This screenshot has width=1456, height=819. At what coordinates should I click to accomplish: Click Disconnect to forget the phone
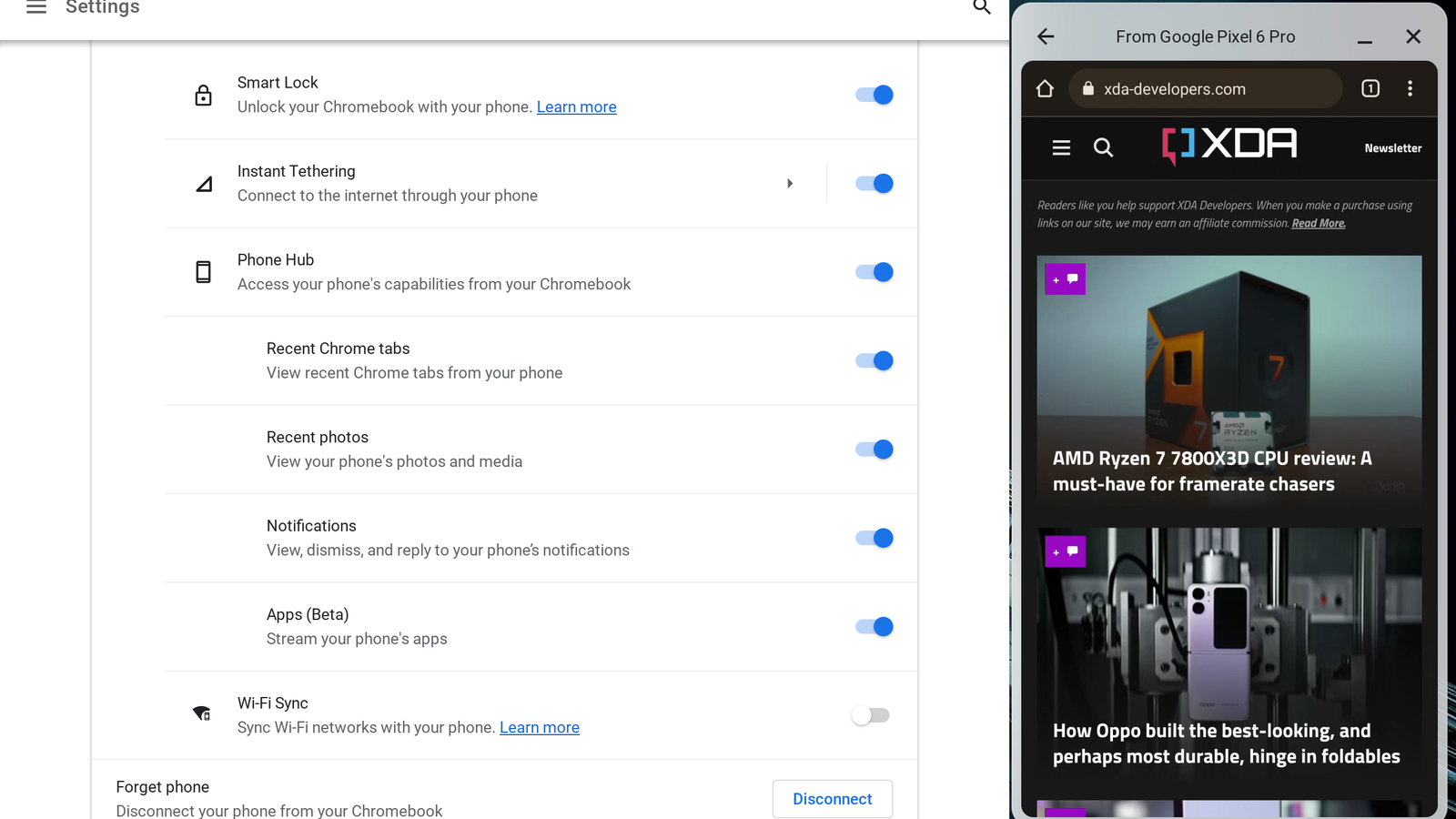point(831,798)
